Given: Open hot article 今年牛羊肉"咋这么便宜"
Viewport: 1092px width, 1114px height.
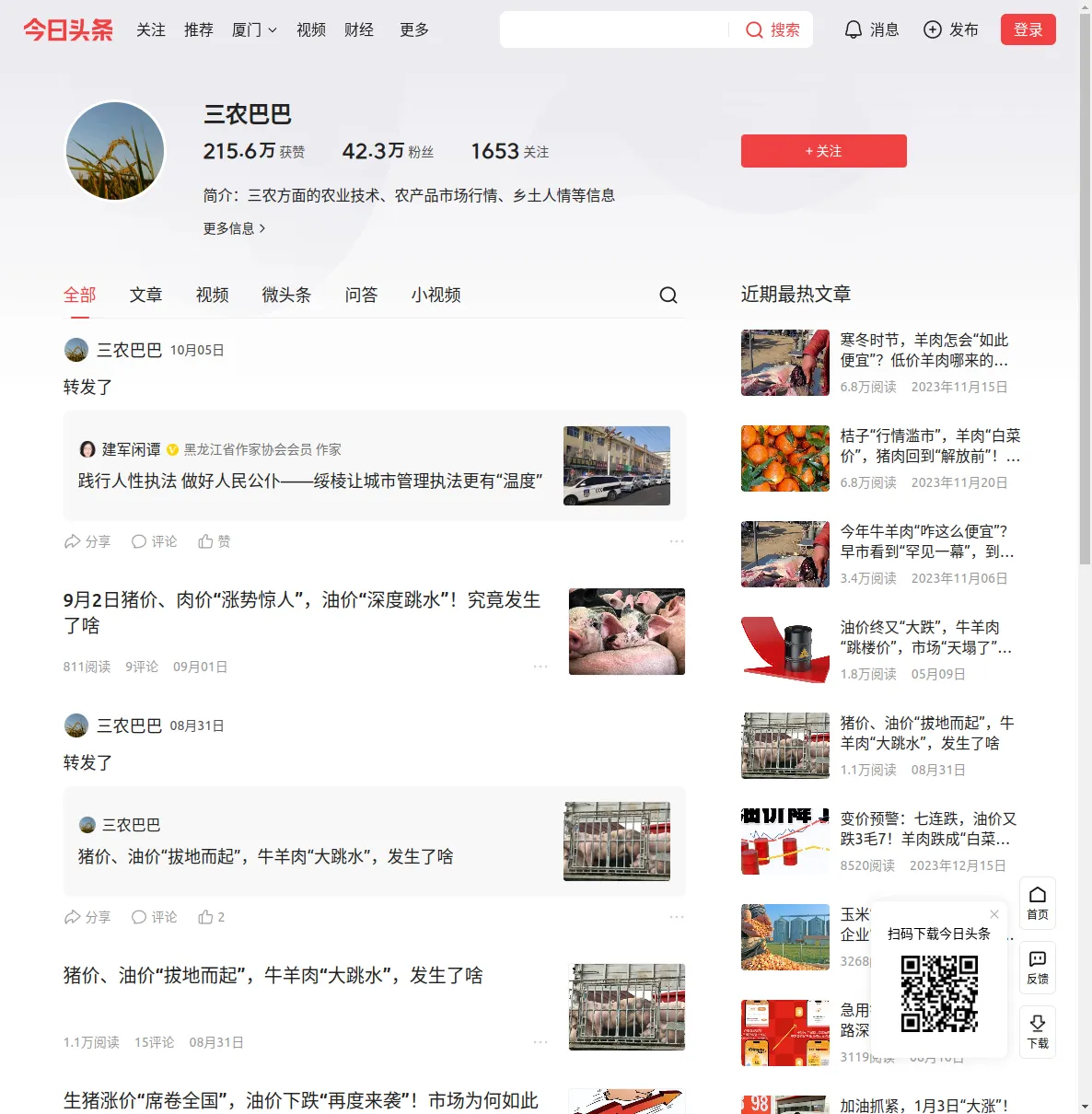Looking at the screenshot, I should point(927,541).
